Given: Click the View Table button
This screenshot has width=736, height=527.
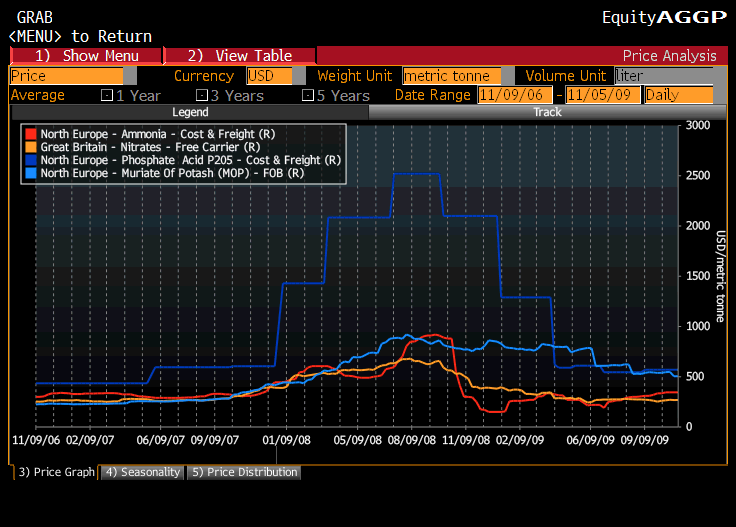Looking at the screenshot, I should pyautogui.click(x=240, y=56).
